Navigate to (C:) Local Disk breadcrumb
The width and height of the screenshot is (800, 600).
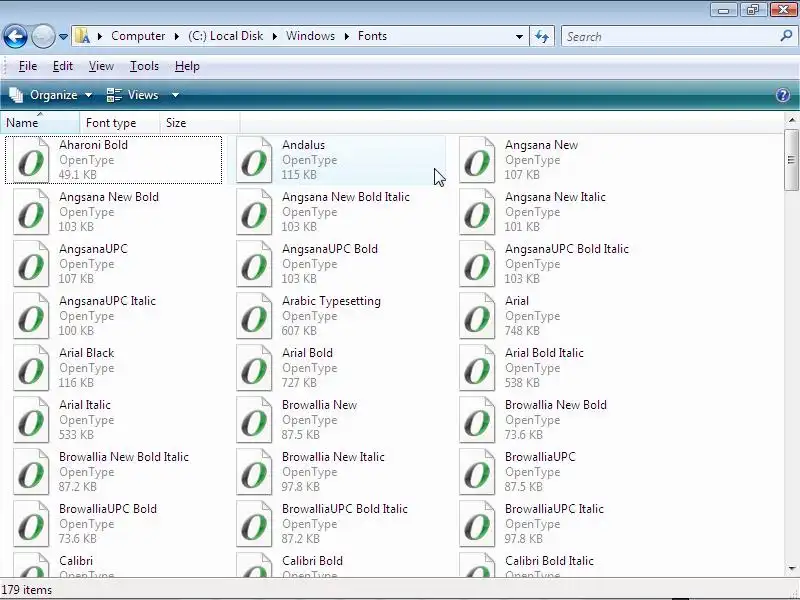226,36
